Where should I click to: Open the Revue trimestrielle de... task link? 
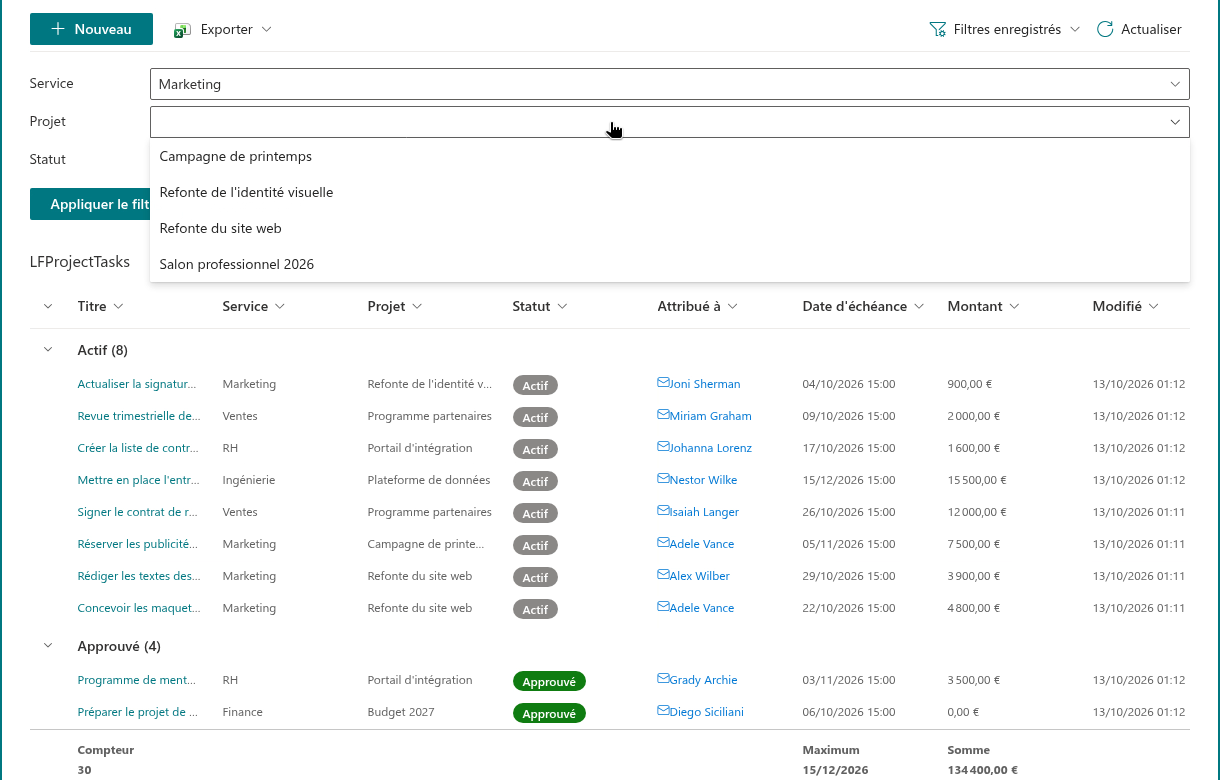click(139, 416)
